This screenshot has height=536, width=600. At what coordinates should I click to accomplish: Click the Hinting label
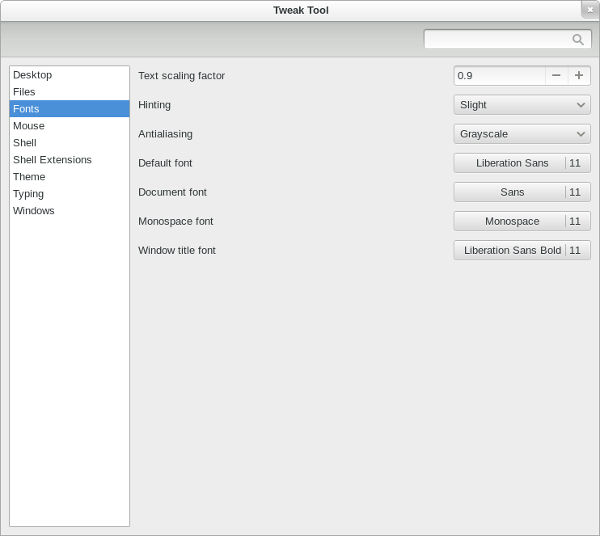155,105
